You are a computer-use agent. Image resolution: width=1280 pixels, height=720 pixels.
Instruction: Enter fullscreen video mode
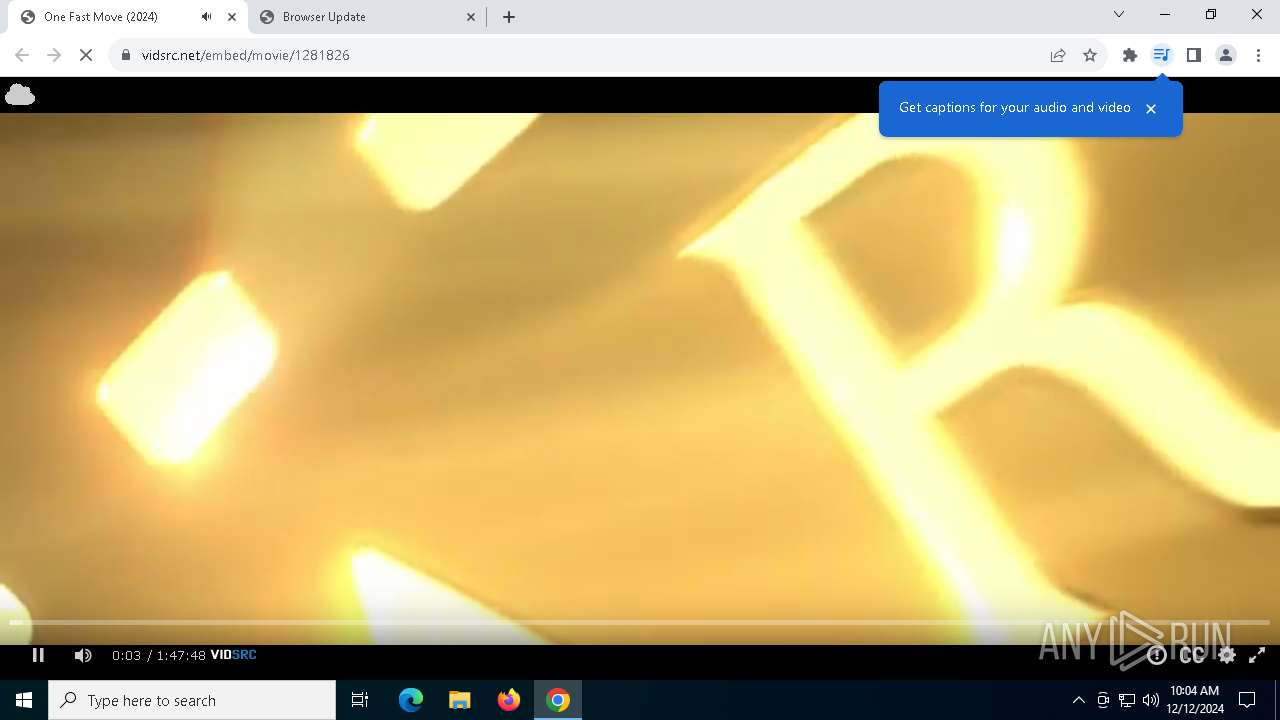[x=1257, y=655]
